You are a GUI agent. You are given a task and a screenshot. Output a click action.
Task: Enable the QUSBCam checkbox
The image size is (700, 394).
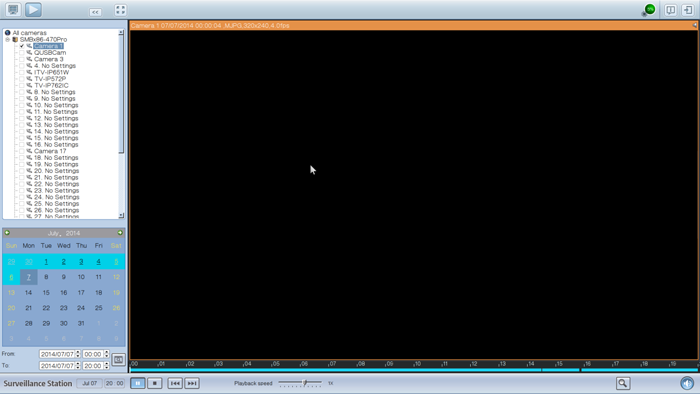pyautogui.click(x=21, y=53)
